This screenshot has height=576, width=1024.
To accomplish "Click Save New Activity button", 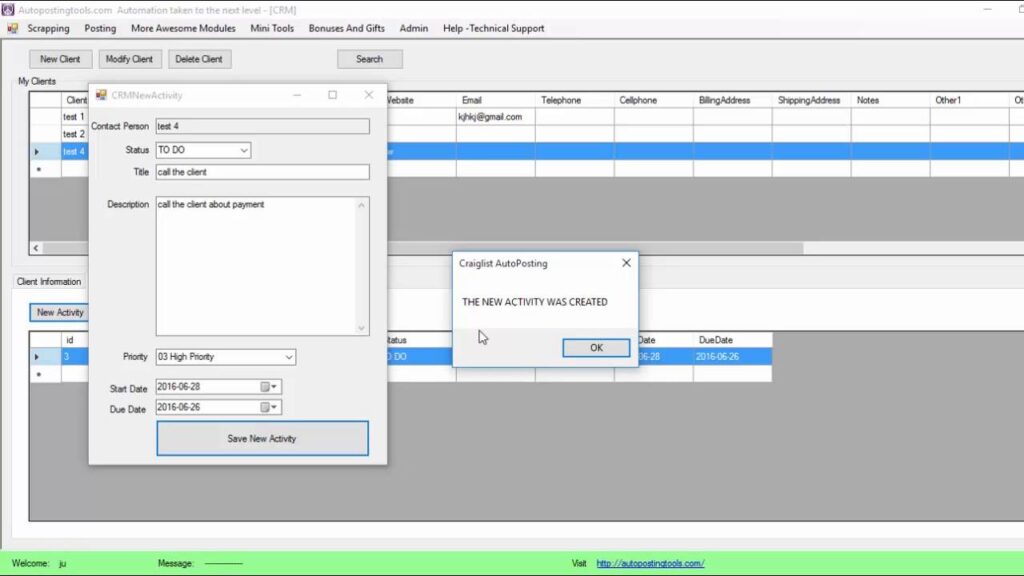I will coord(262,438).
